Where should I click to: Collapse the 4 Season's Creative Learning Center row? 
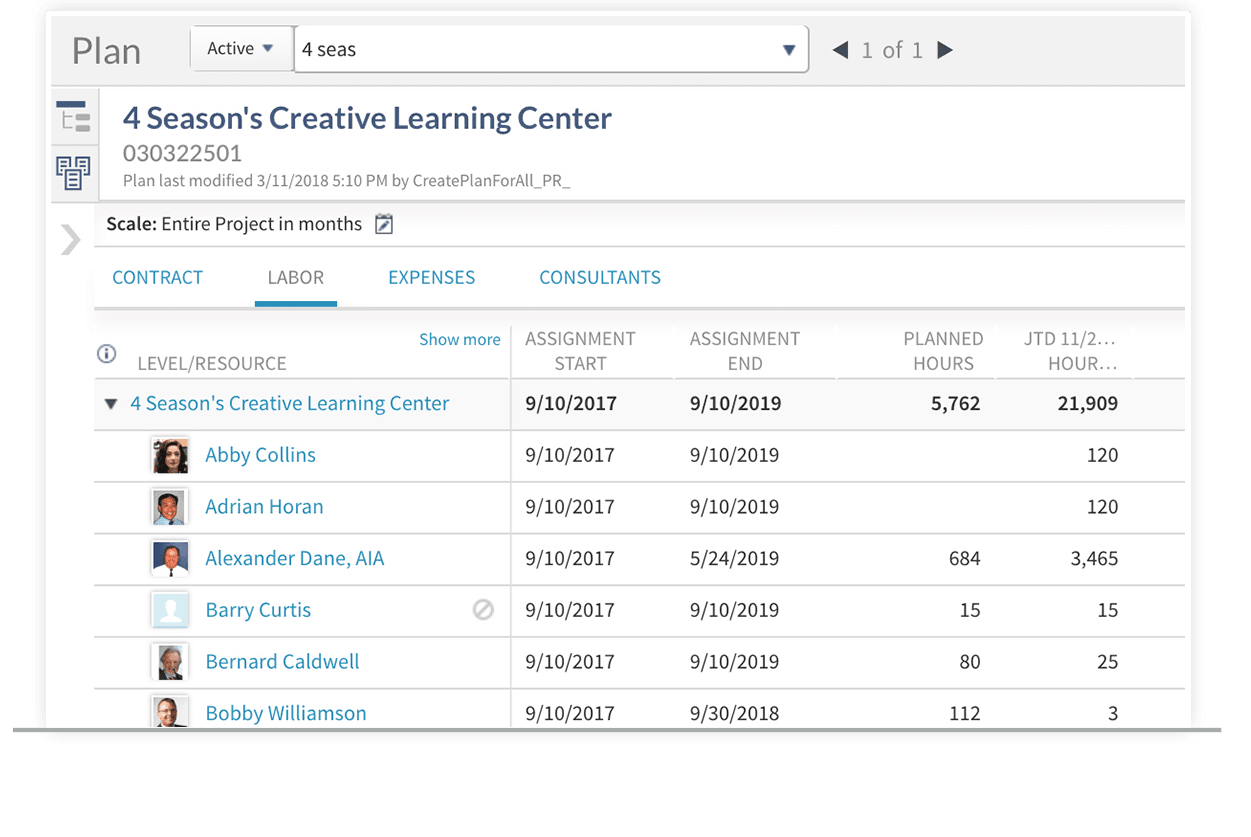coord(111,403)
